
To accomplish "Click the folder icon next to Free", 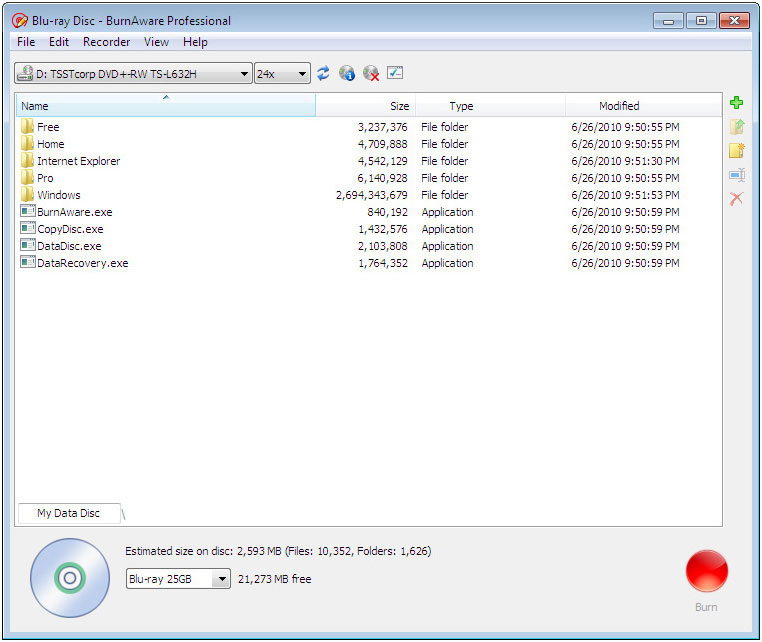I will point(27,126).
